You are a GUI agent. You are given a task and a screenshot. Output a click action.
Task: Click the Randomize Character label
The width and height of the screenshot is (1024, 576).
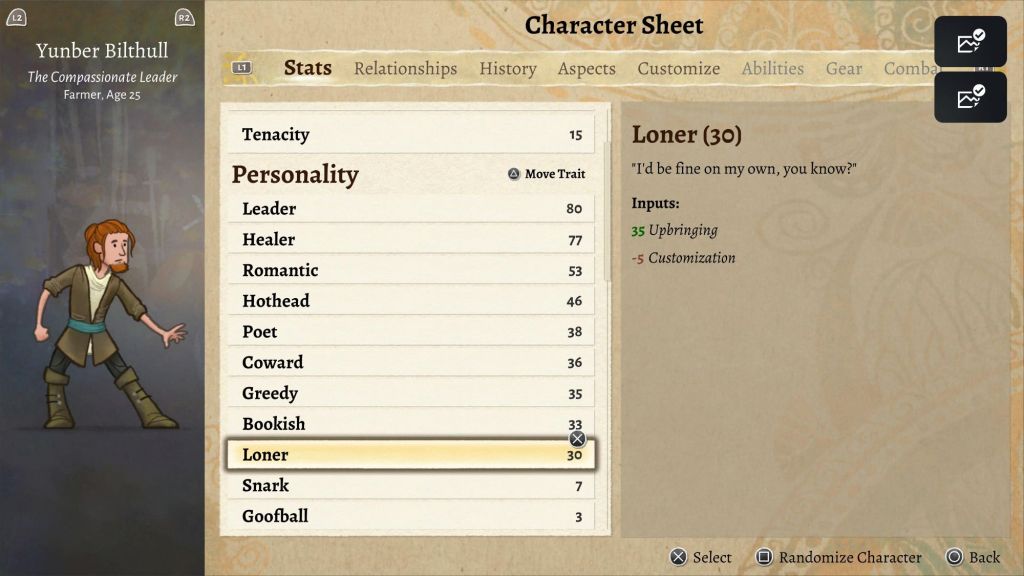[850, 557]
